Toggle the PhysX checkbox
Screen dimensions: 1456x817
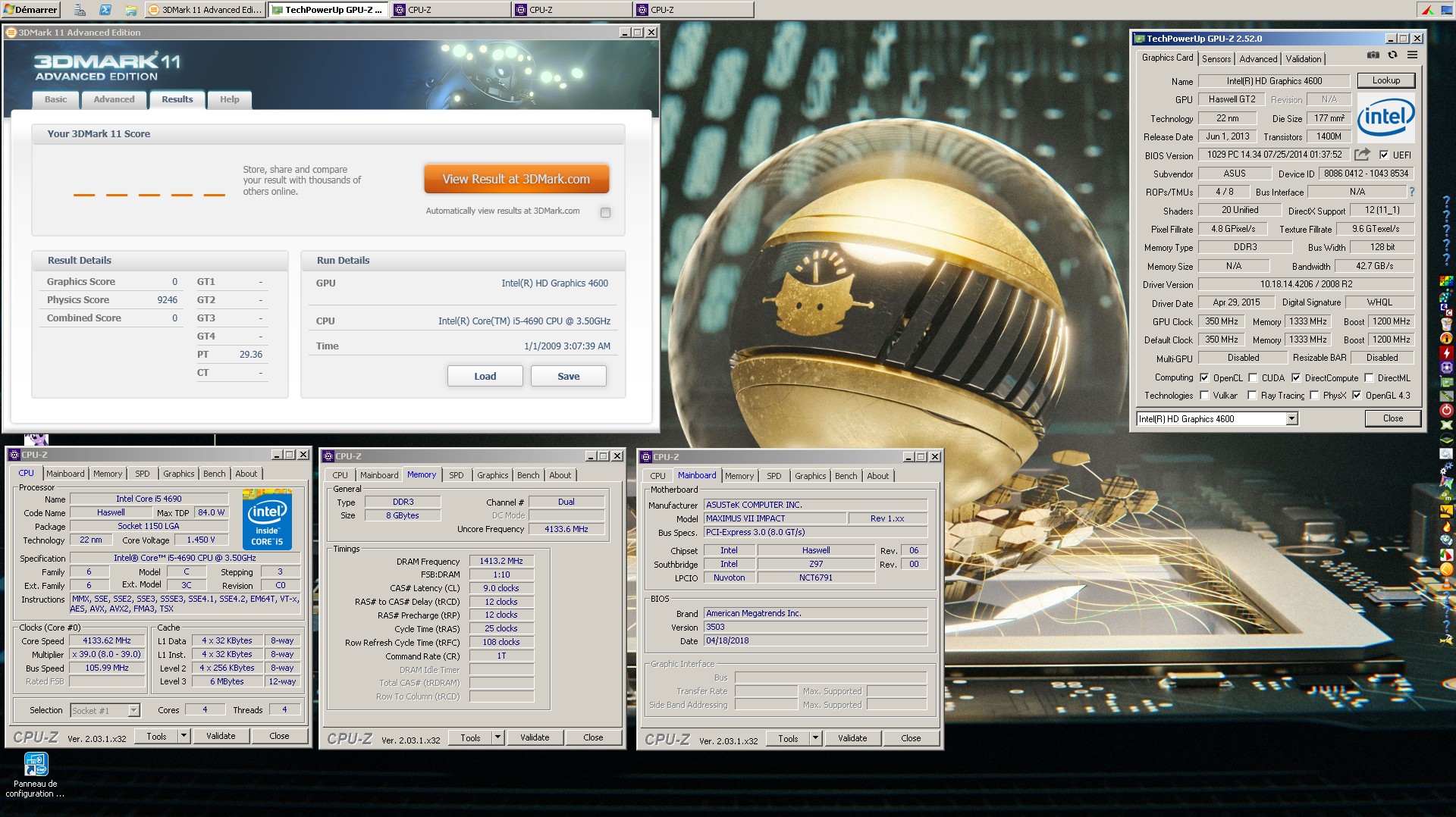click(x=1314, y=395)
